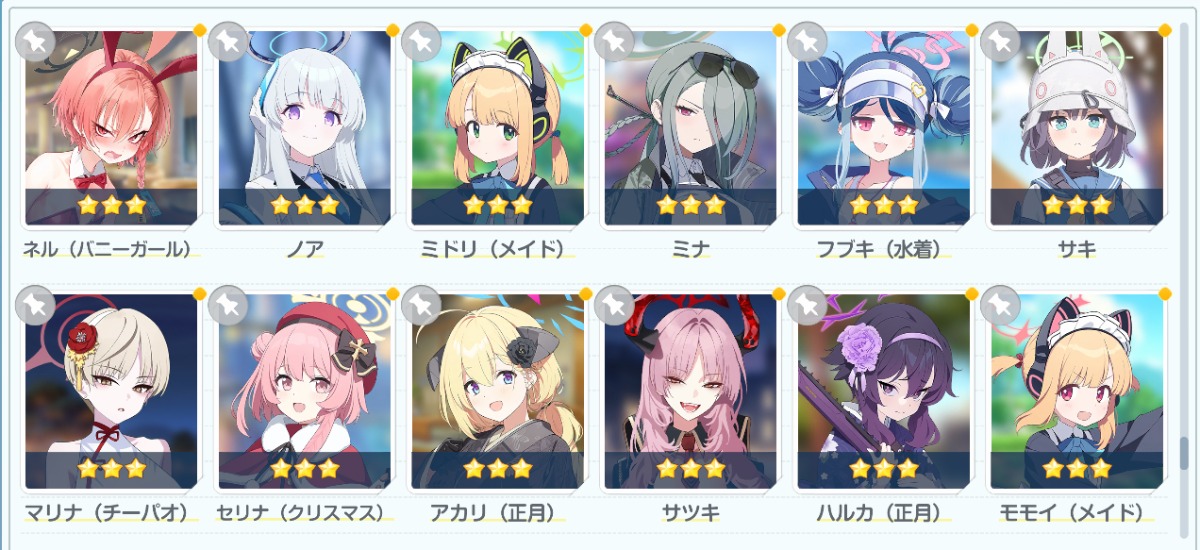The height and width of the screenshot is (550, 1200).
Task: Pin the ハルカ（正月） character
Action: [807, 305]
